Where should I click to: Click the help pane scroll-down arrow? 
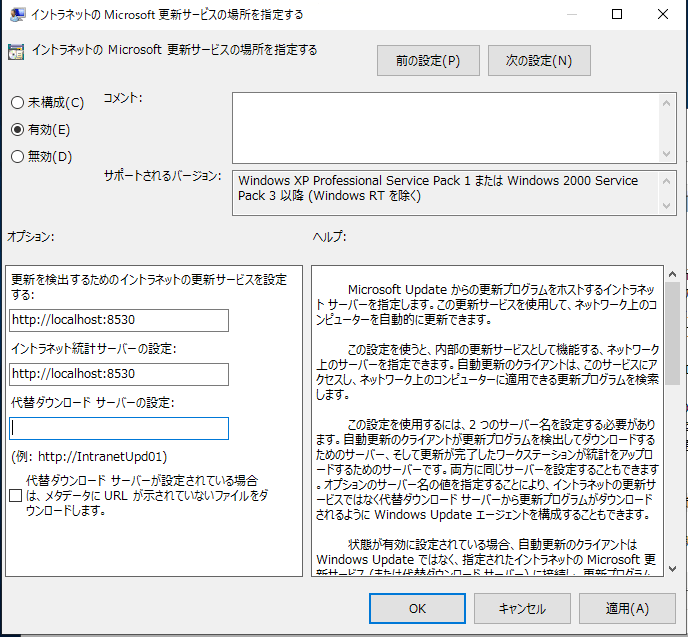click(672, 569)
